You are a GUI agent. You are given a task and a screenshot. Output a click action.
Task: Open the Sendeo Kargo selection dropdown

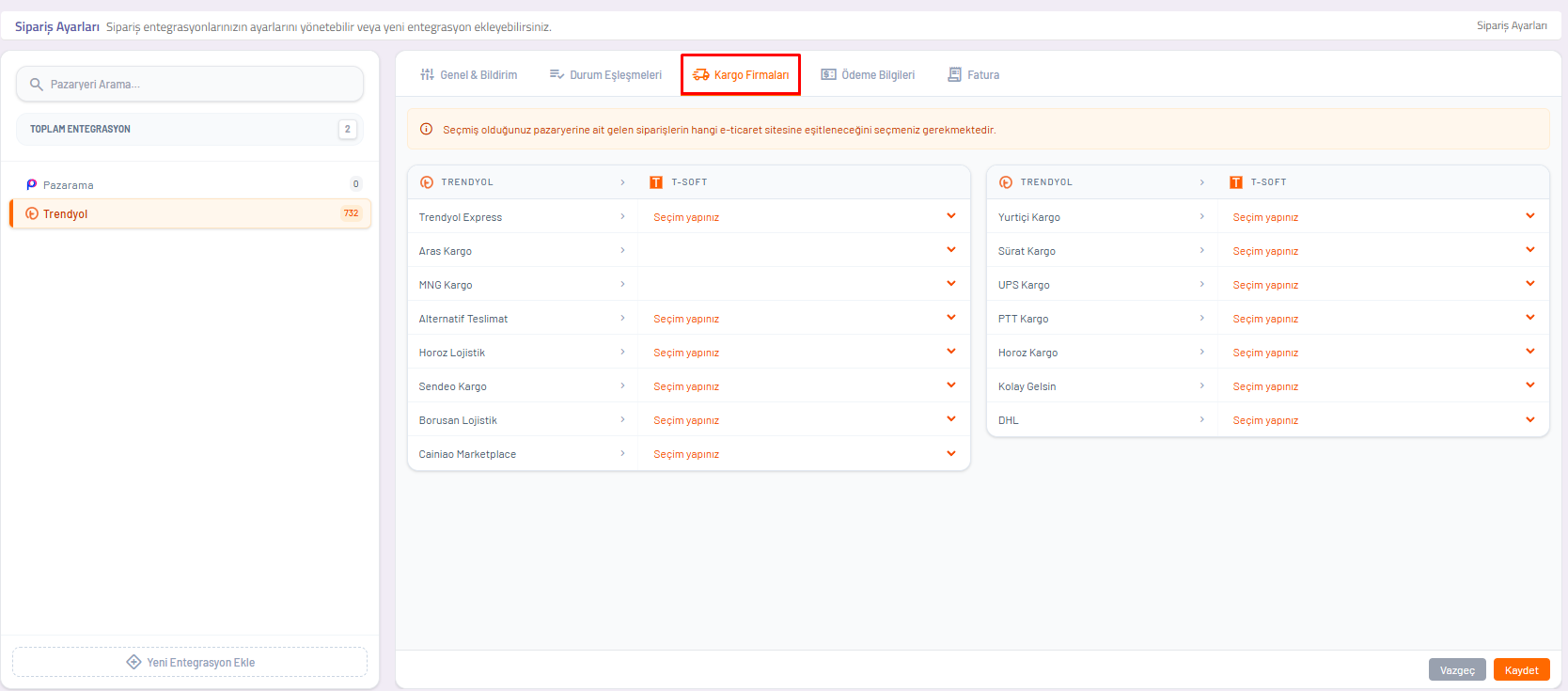tap(804, 385)
